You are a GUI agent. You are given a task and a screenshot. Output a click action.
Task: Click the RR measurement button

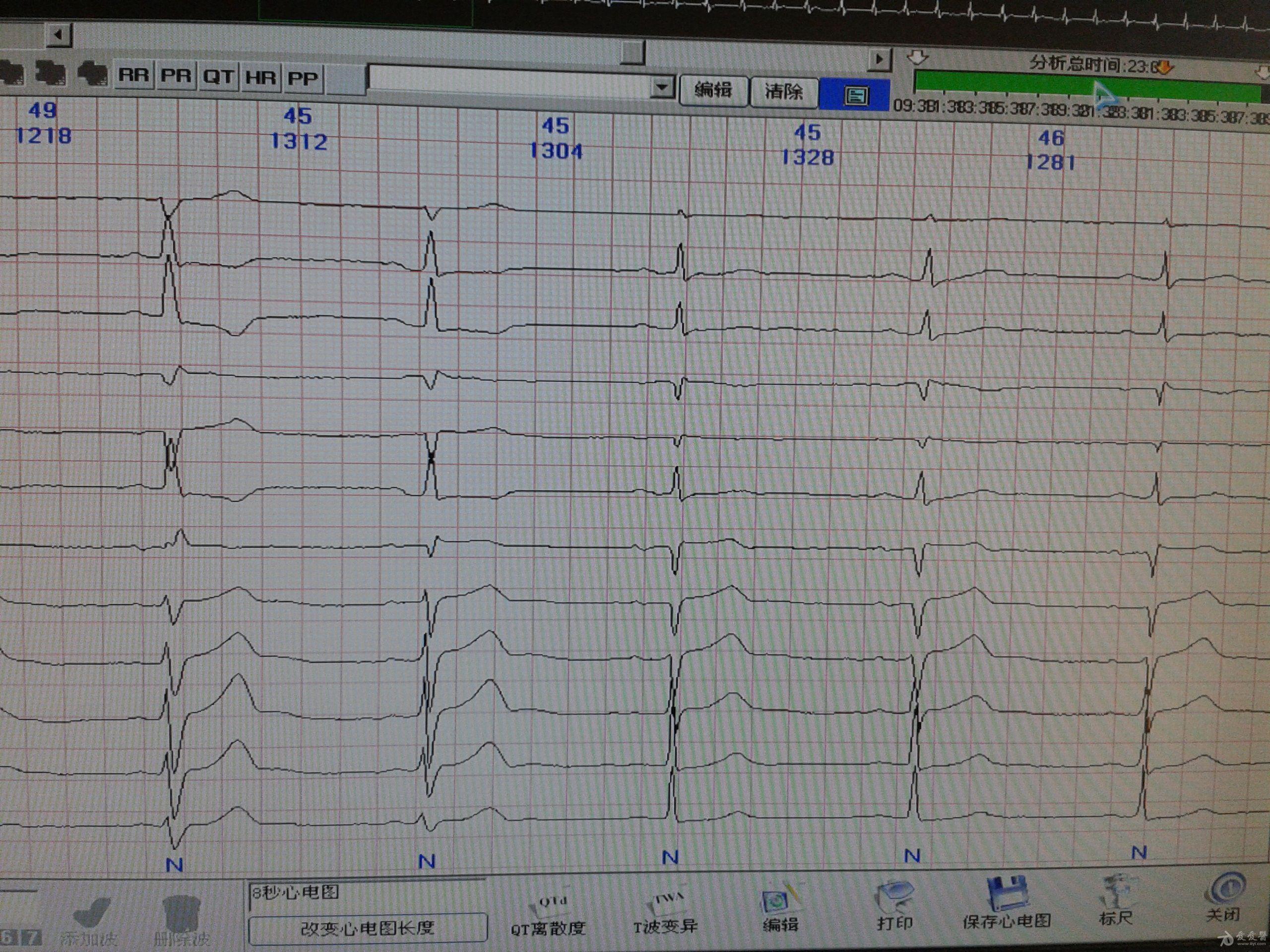[134, 75]
